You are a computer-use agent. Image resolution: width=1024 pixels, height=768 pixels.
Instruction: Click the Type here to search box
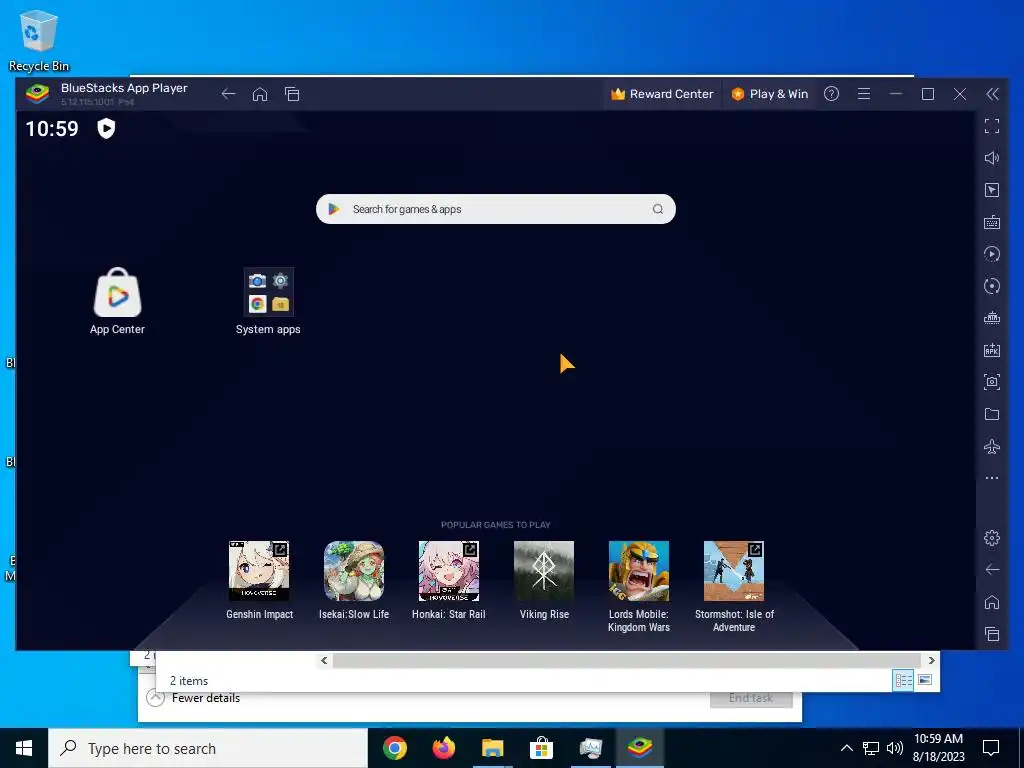pyautogui.click(x=208, y=748)
